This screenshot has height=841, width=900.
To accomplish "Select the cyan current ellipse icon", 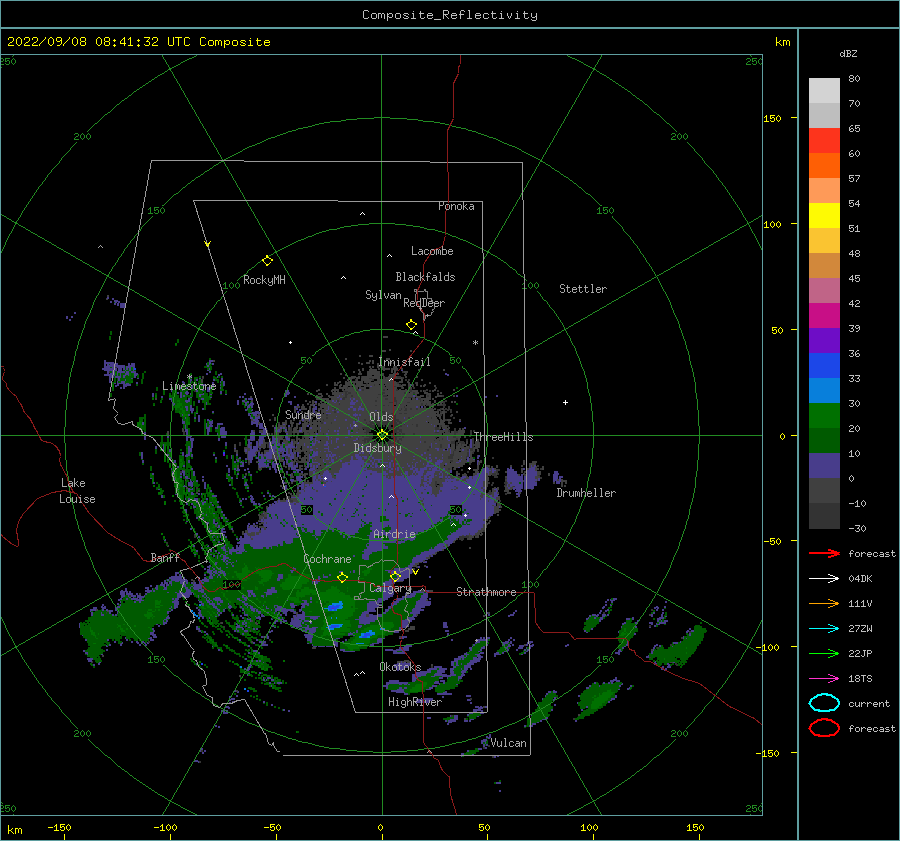I will tap(824, 703).
